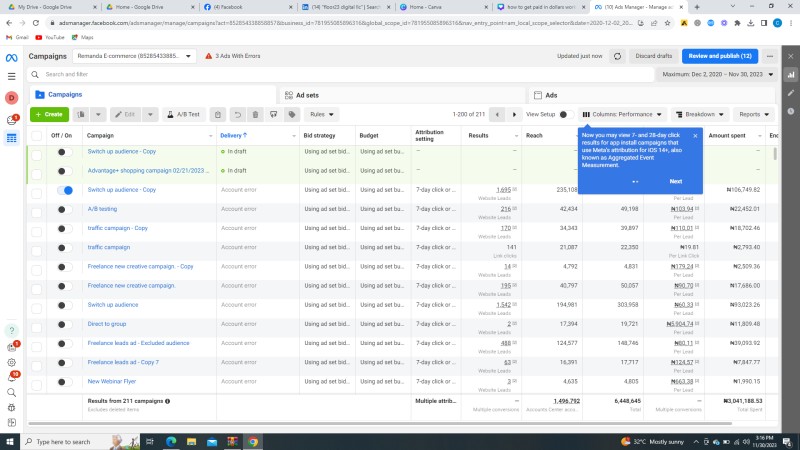Go to previous page of campaigns
This screenshot has width=800, height=450.
[x=497, y=114]
